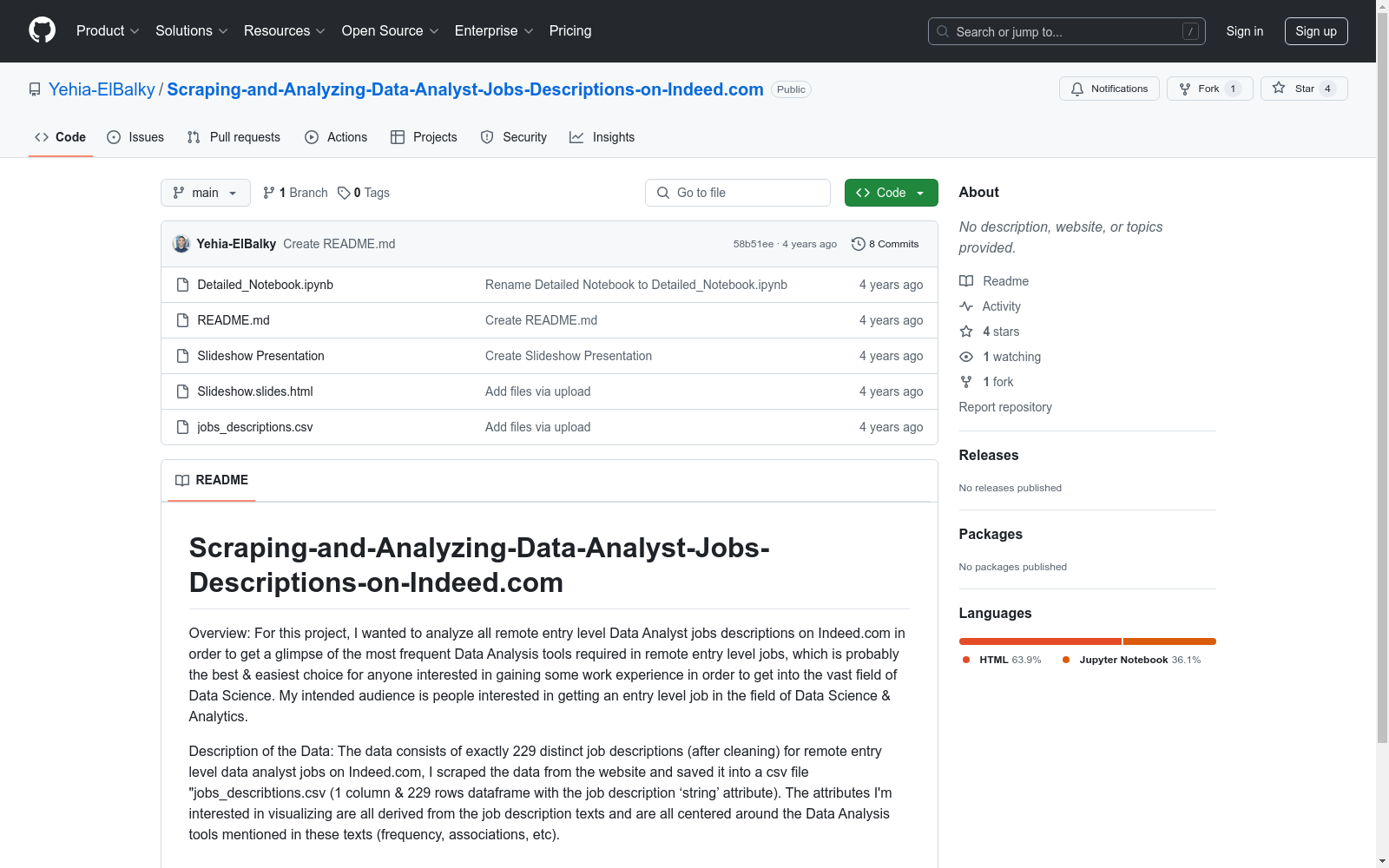Expand the Enterprise menu
1389x868 pixels.
[x=494, y=30]
